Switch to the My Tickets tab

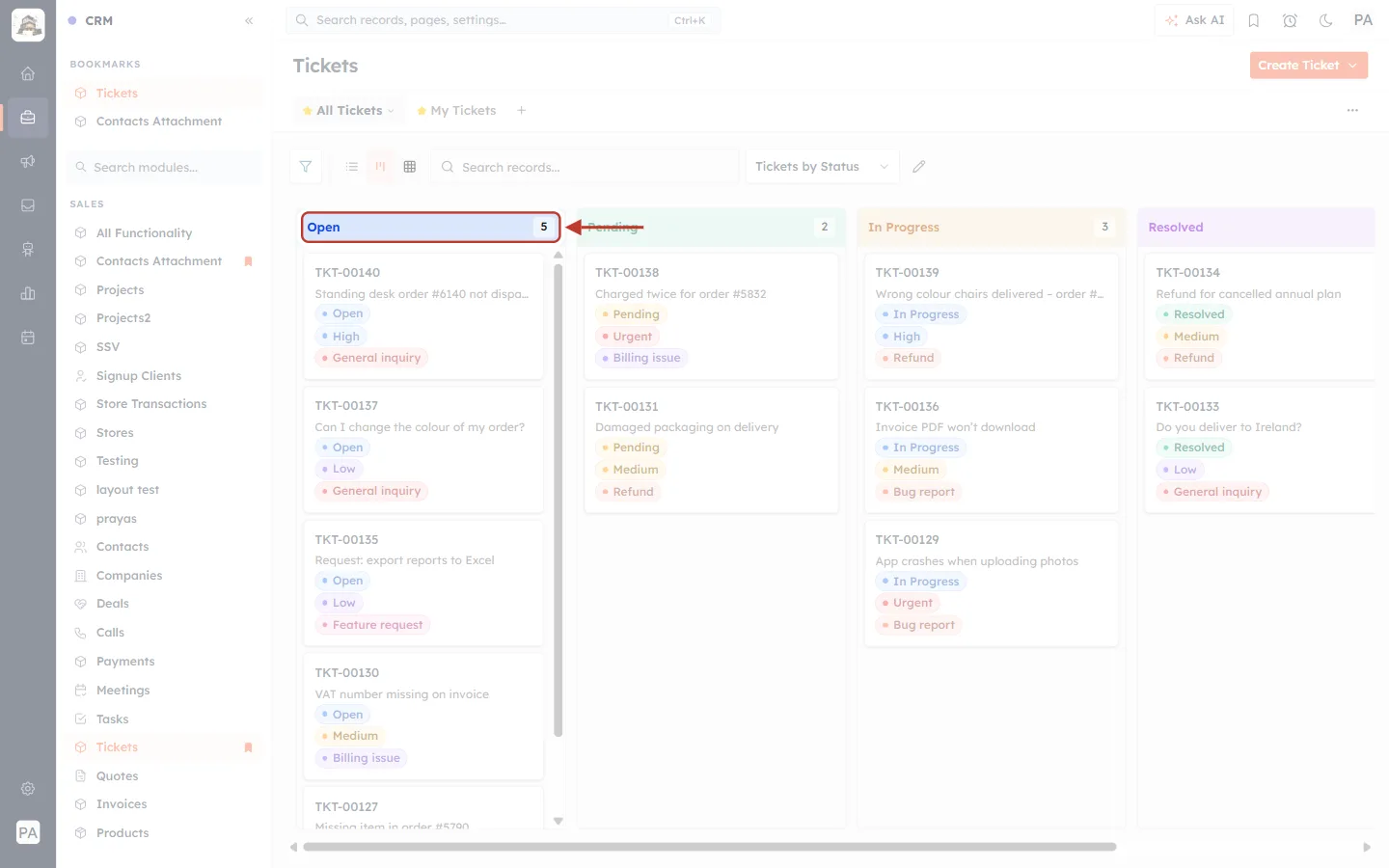pyautogui.click(x=456, y=111)
